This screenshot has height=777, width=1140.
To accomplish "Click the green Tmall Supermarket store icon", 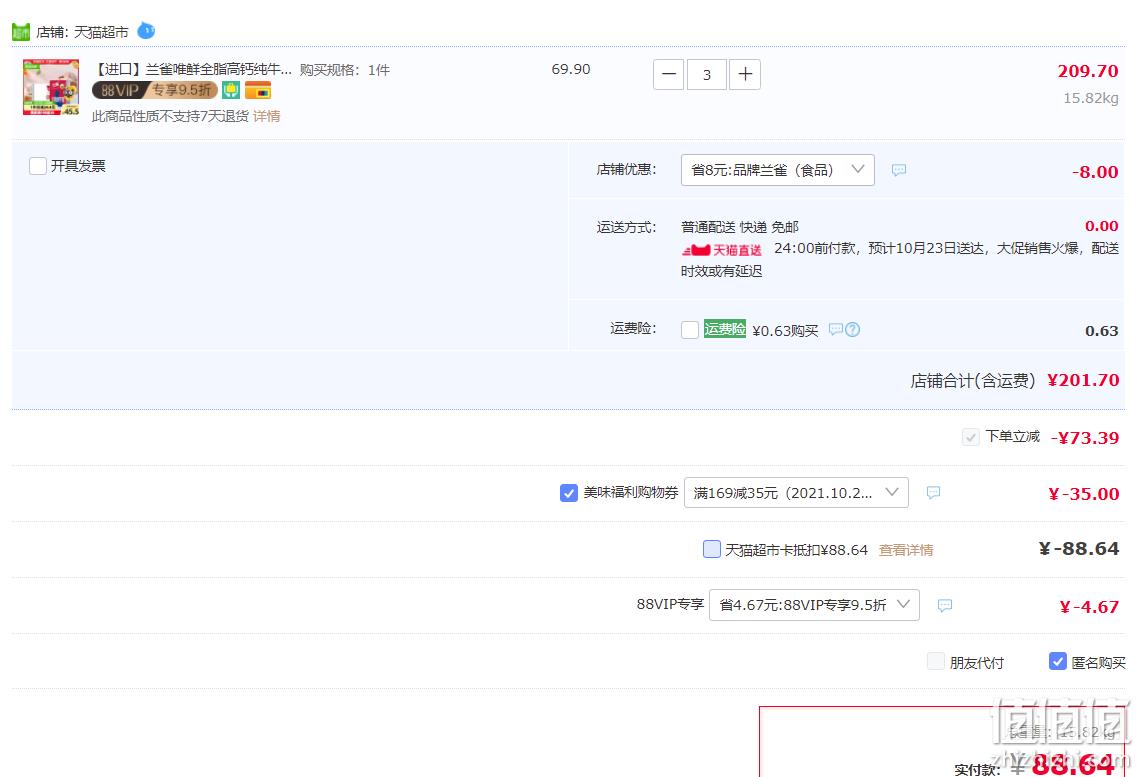I will pyautogui.click(x=21, y=32).
